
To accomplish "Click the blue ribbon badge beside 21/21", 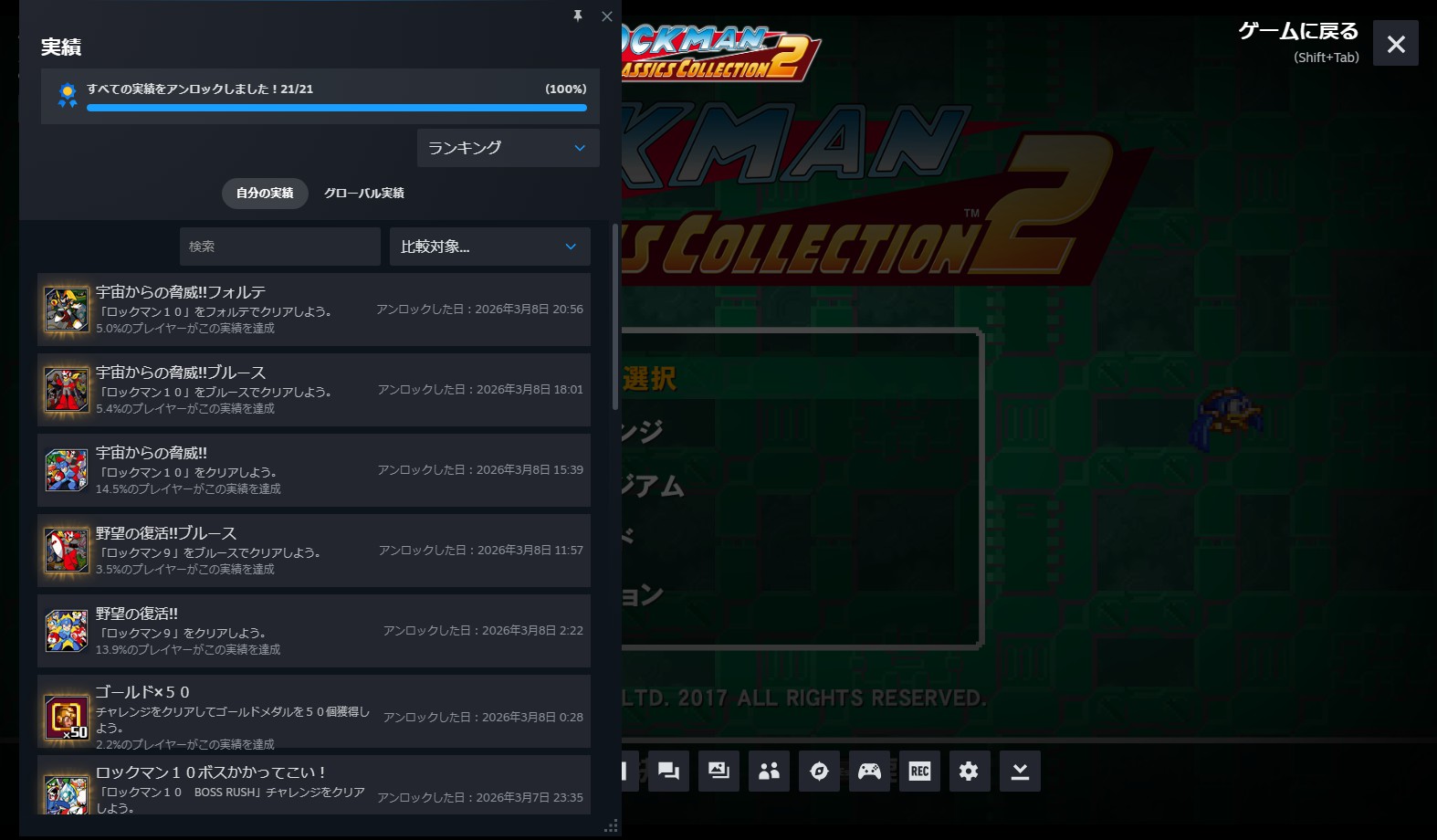I will pos(68,95).
